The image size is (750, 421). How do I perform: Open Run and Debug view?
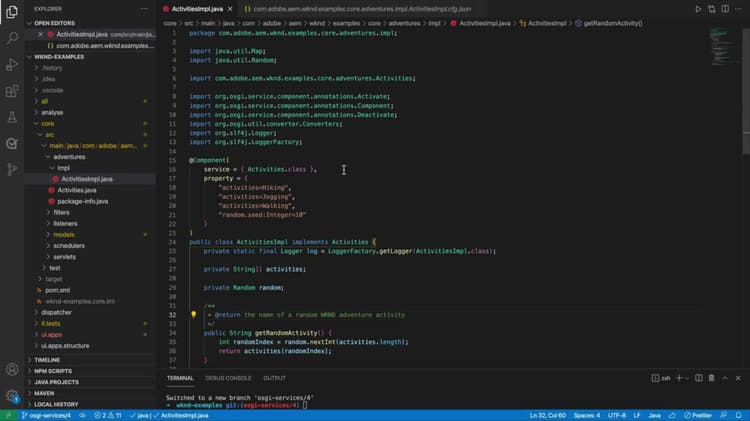[12, 64]
